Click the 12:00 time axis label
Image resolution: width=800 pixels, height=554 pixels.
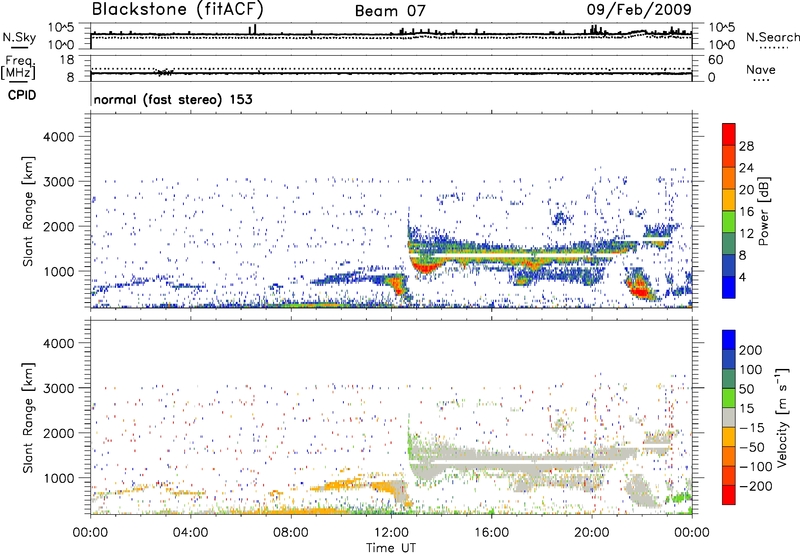coord(391,533)
